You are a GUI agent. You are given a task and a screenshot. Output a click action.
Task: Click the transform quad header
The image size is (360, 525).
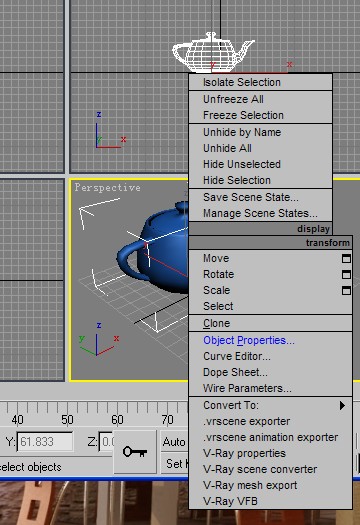(x=271, y=243)
